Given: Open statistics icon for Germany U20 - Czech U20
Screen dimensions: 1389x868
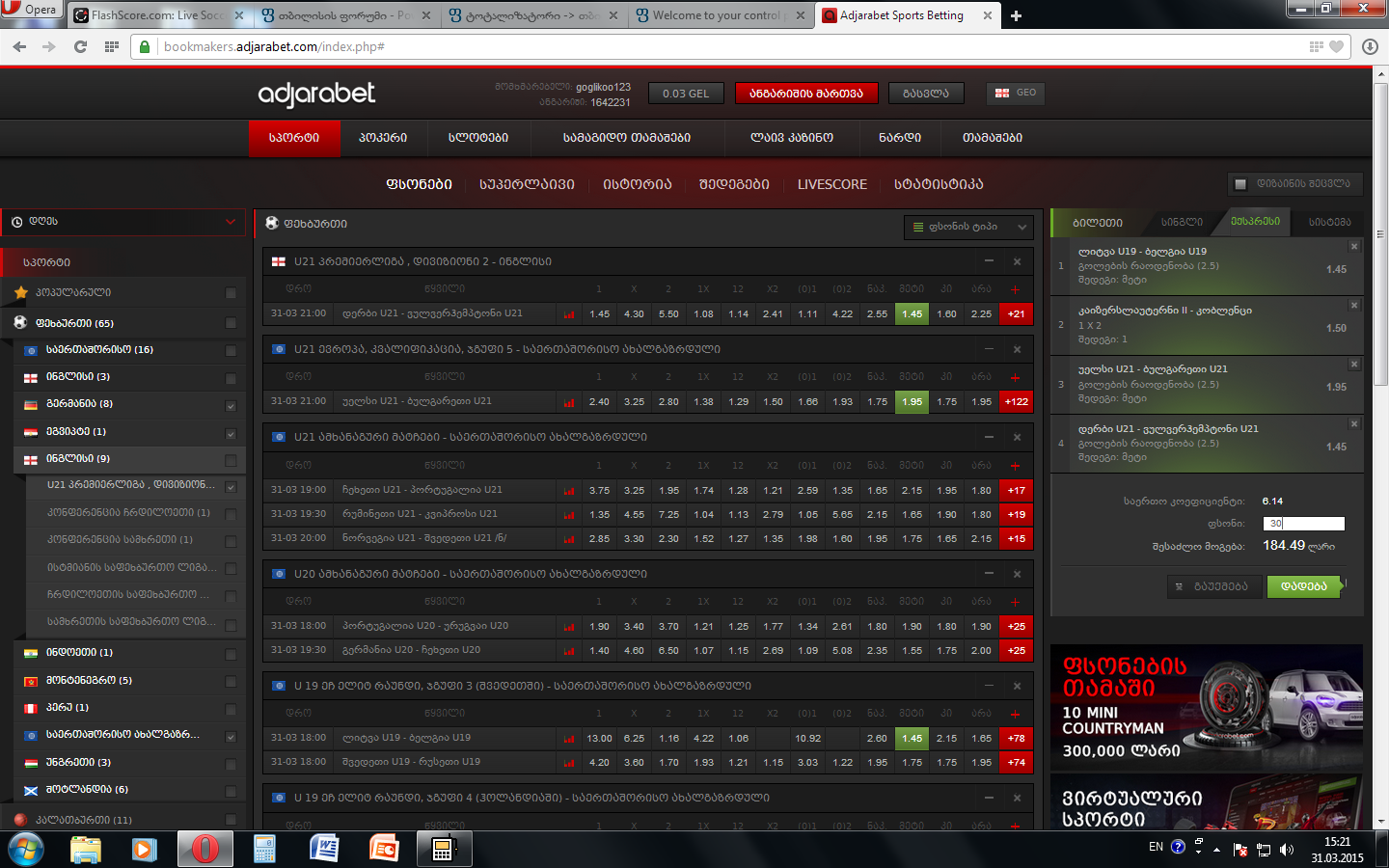Looking at the screenshot, I should tap(569, 651).
